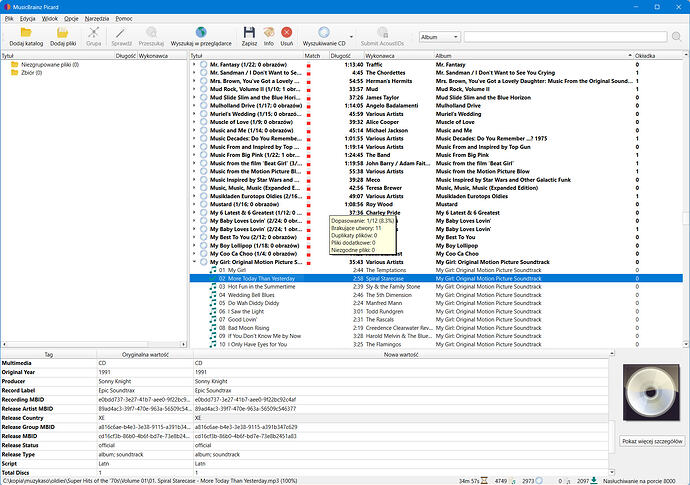Expand the Mud Rock, Volume II album

(194, 89)
